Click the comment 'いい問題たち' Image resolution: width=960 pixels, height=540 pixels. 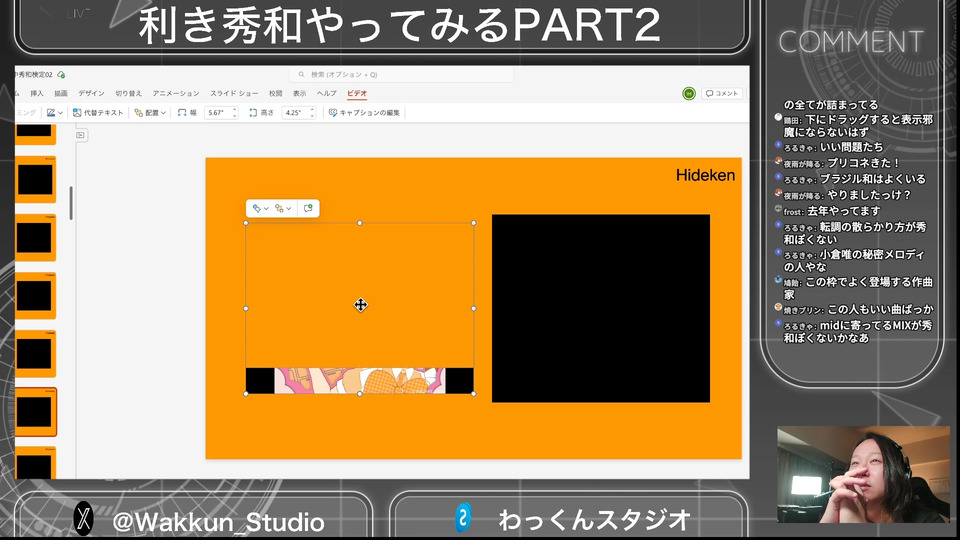[852, 147]
